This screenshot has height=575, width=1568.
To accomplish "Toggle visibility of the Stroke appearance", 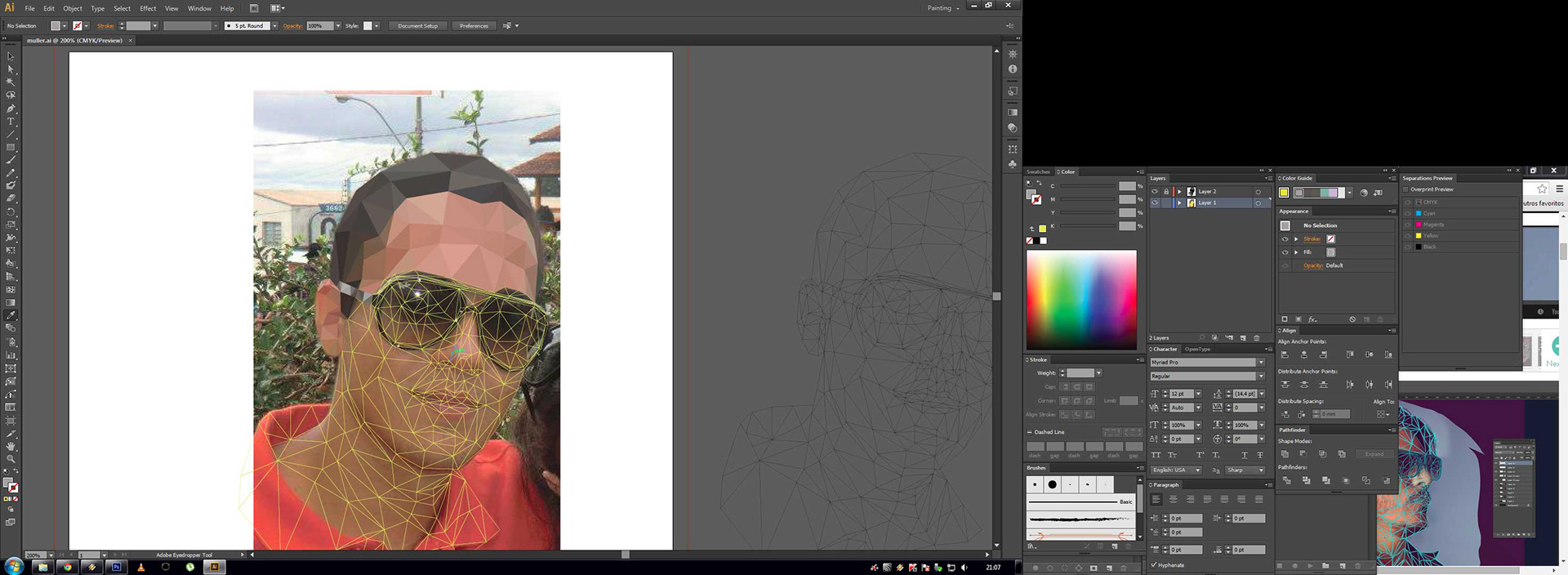I will coord(1285,239).
